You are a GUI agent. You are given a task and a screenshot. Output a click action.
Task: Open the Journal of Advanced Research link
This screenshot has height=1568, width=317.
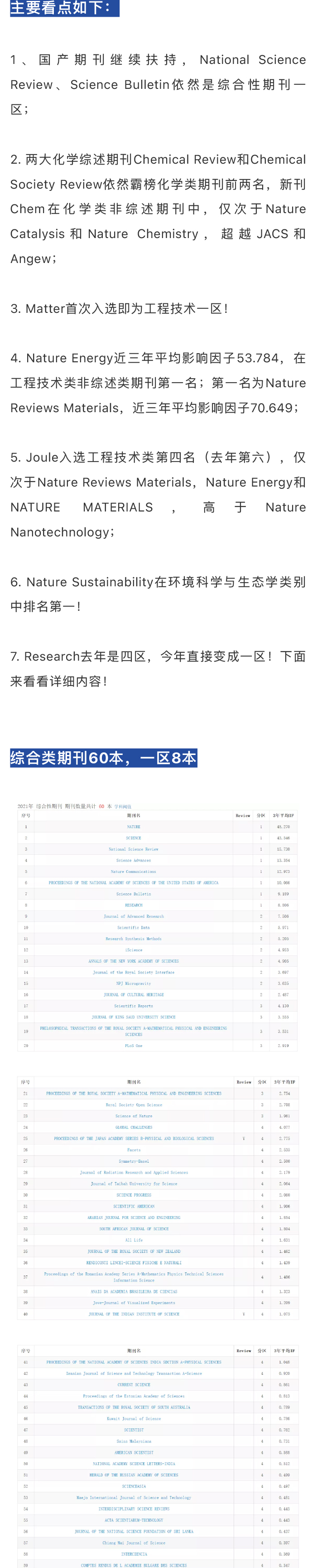click(x=133, y=916)
